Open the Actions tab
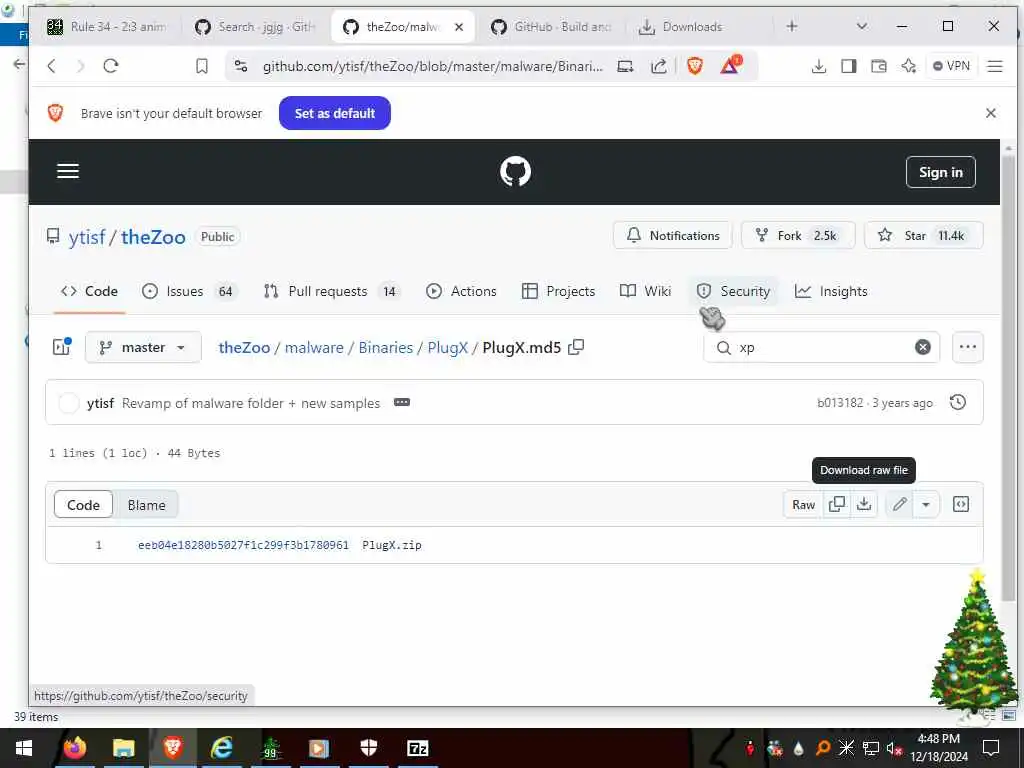Image resolution: width=1024 pixels, height=768 pixels. click(461, 291)
